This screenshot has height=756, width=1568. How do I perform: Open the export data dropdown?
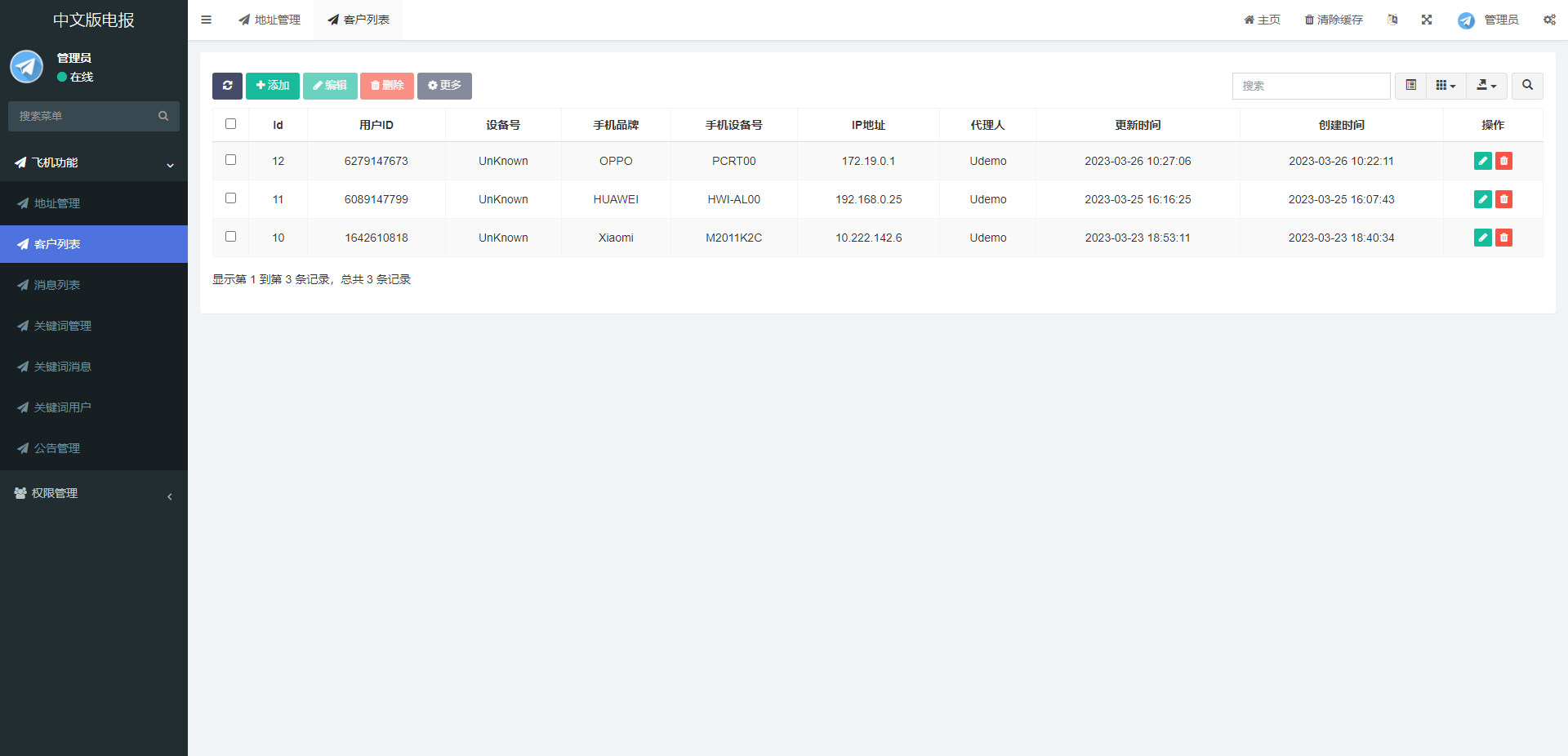(x=1486, y=86)
